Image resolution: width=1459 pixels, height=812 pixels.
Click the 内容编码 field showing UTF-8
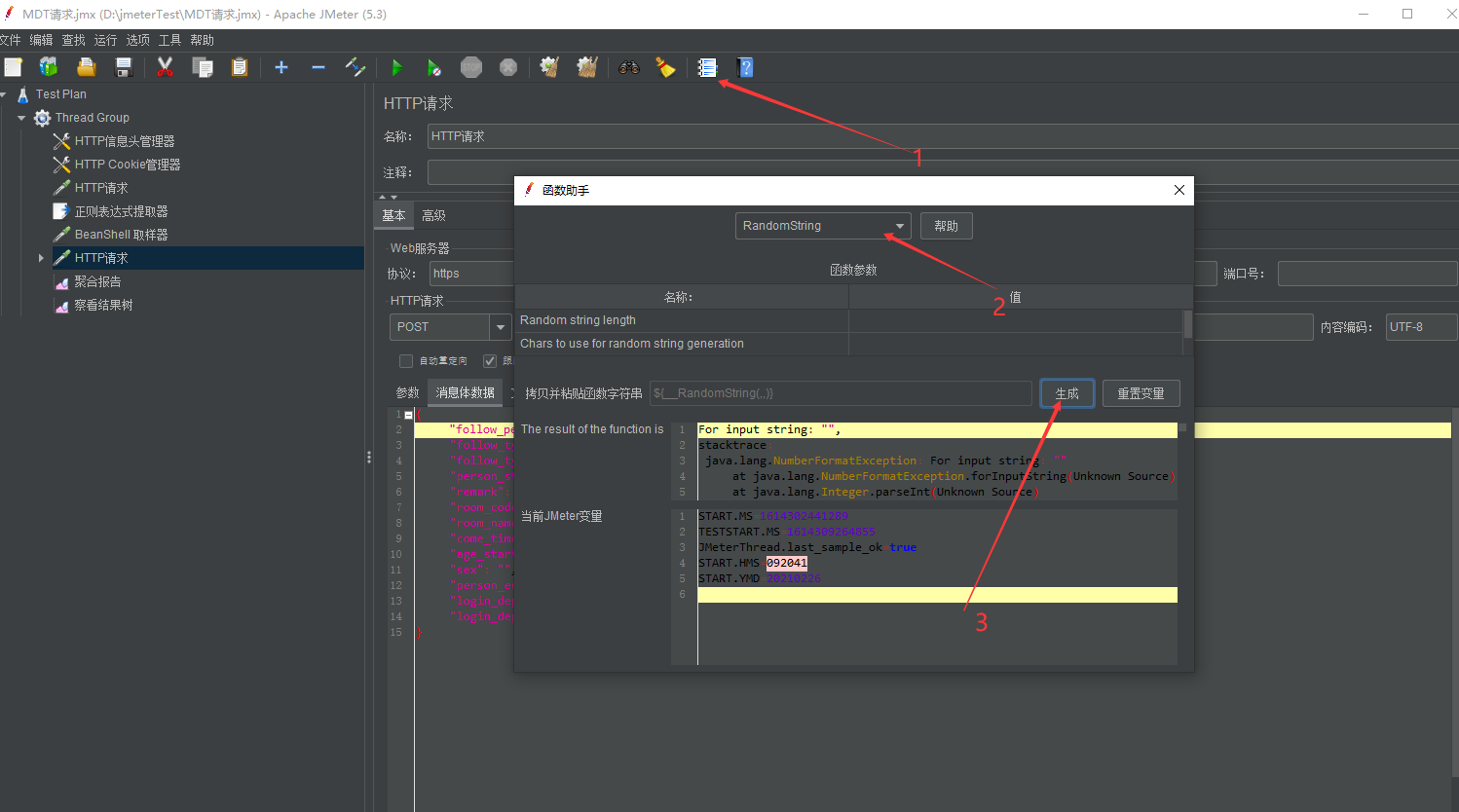1421,327
